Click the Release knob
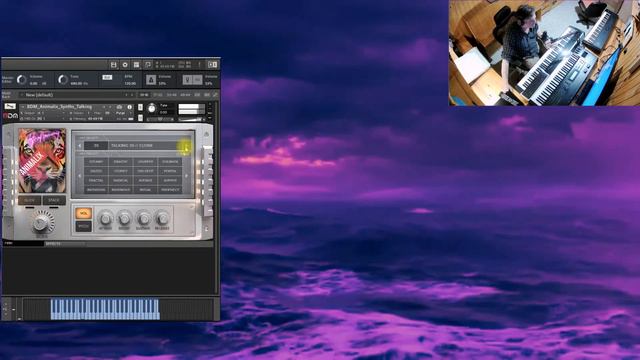The width and height of the screenshot is (640, 360). coord(162,219)
